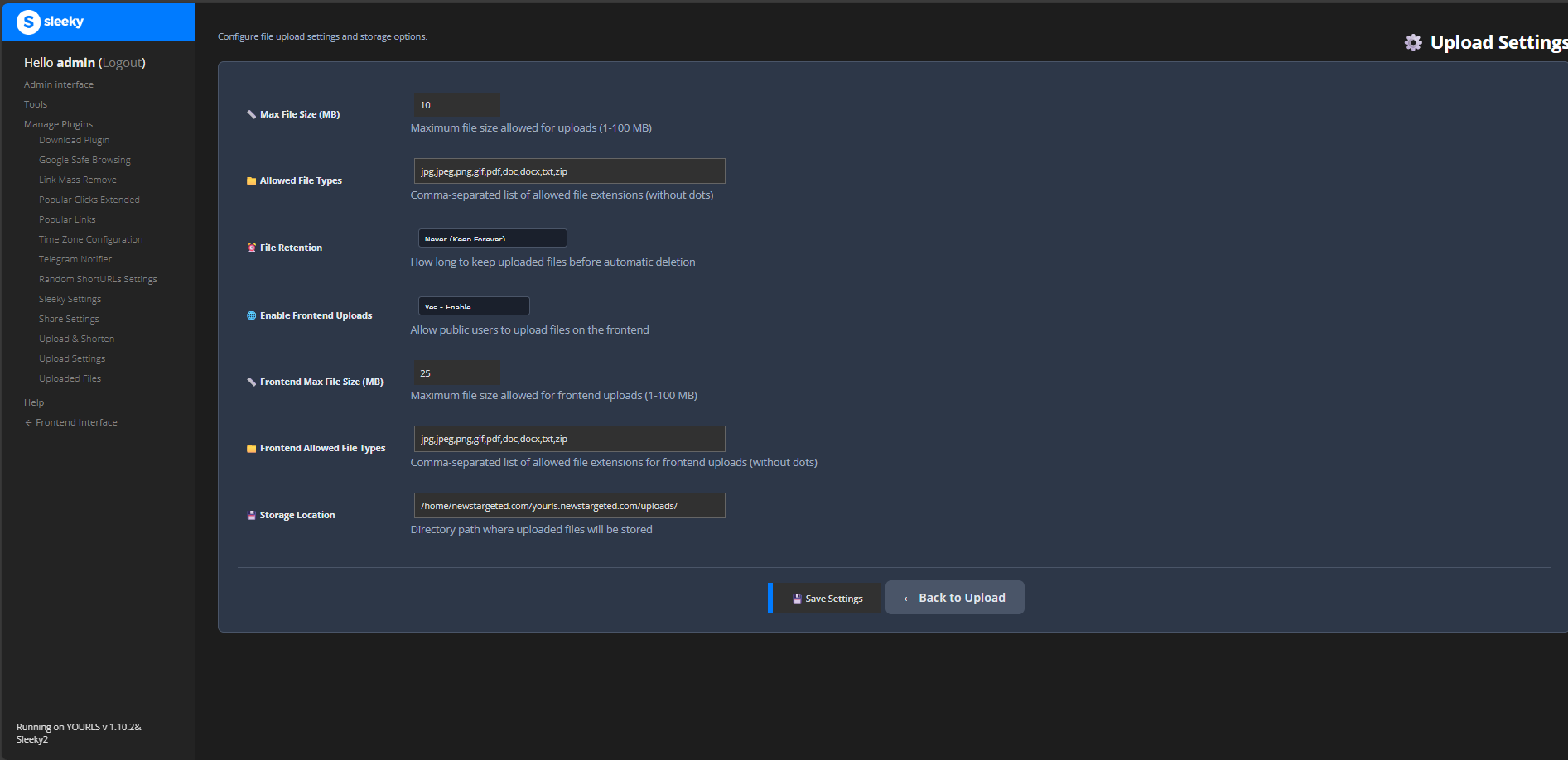1568x760 pixels.
Task: Click the paperclip icon beside Frontend Max File Size
Action: [251, 382]
